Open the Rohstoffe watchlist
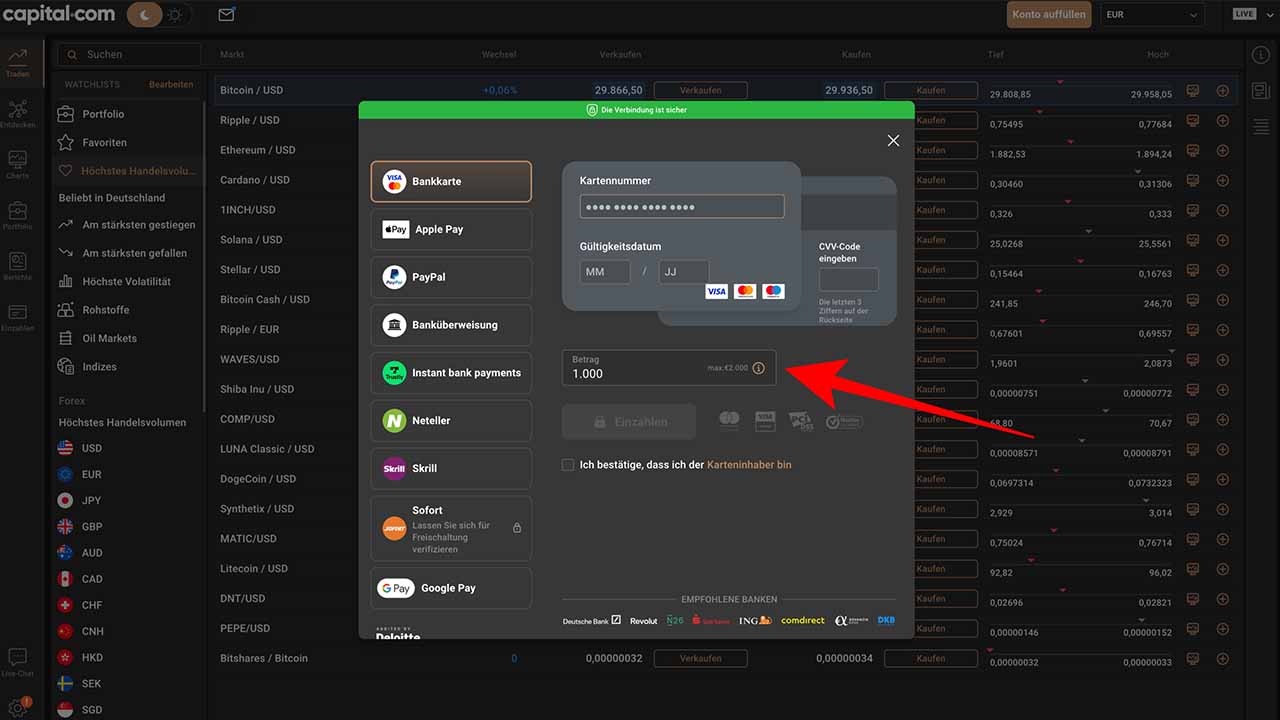1280x720 pixels. tap(106, 310)
